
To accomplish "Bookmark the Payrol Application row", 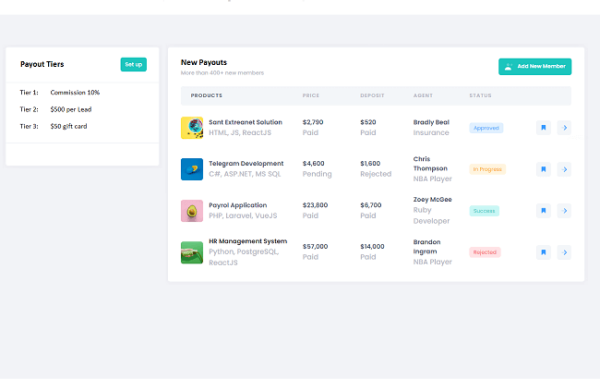I will [543, 211].
